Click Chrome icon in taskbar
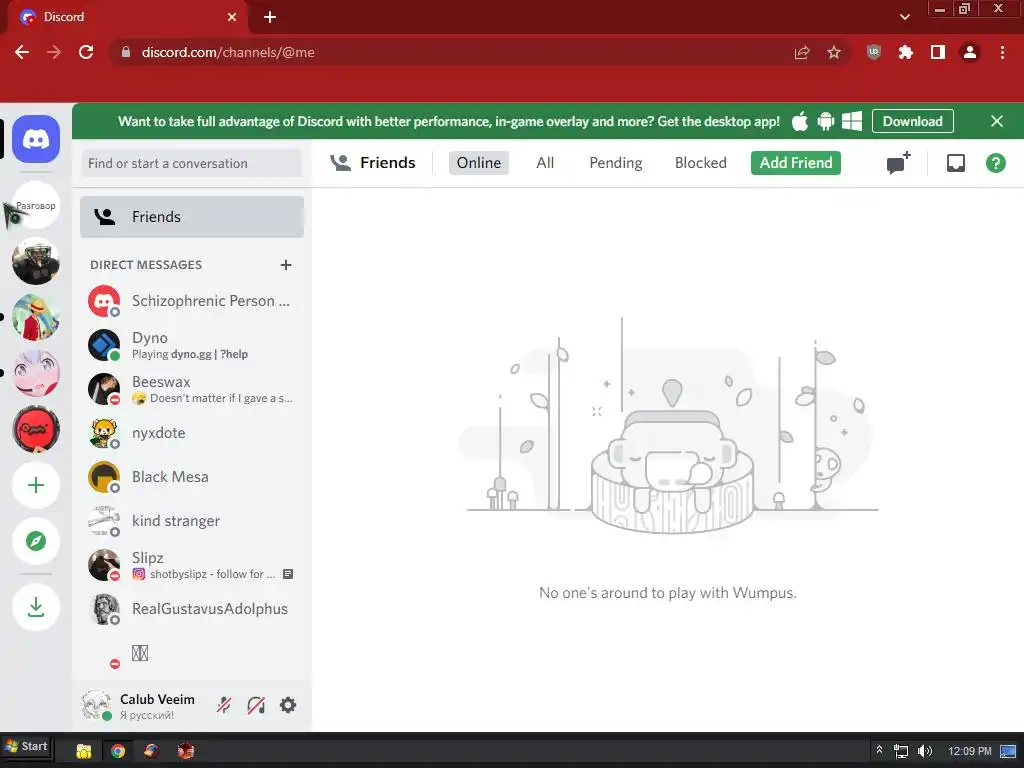This screenshot has width=1024, height=768. [118, 751]
